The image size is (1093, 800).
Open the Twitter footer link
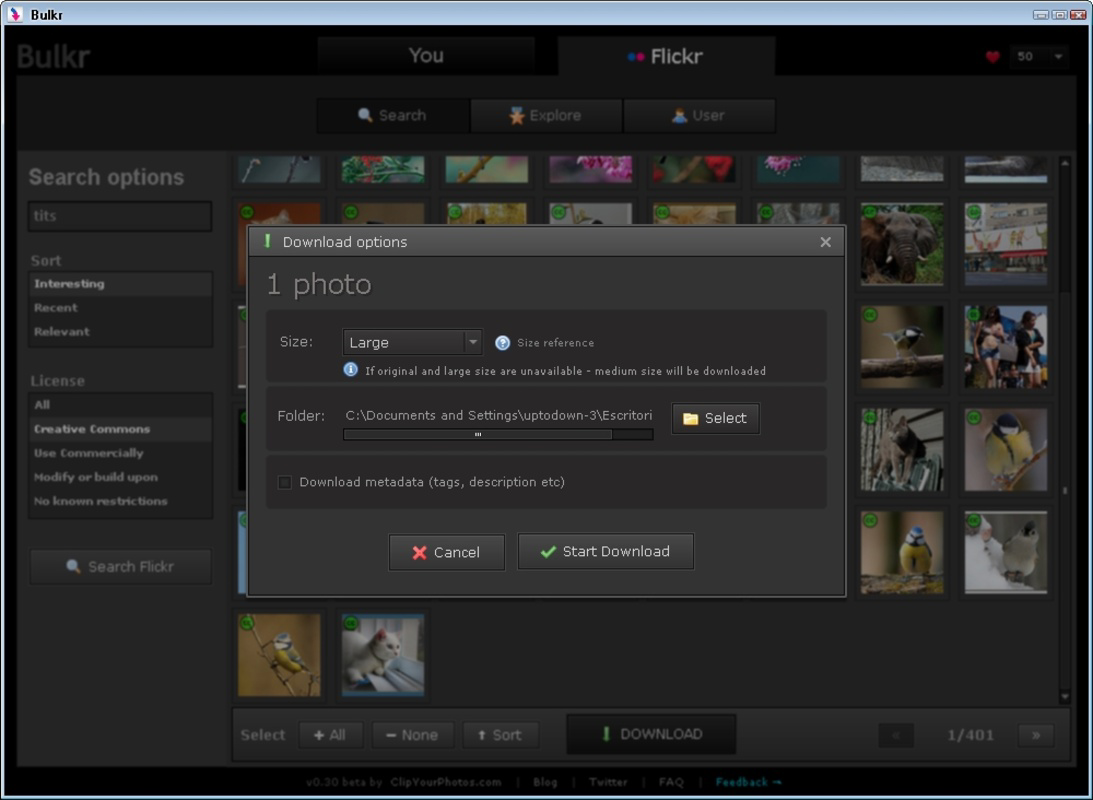point(608,782)
